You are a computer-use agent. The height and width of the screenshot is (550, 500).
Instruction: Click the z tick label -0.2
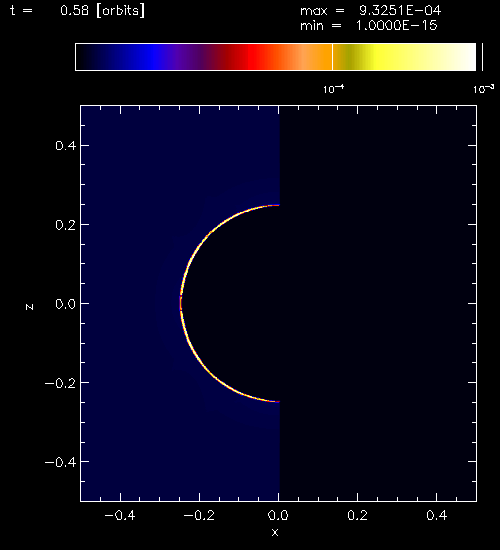[60, 383]
